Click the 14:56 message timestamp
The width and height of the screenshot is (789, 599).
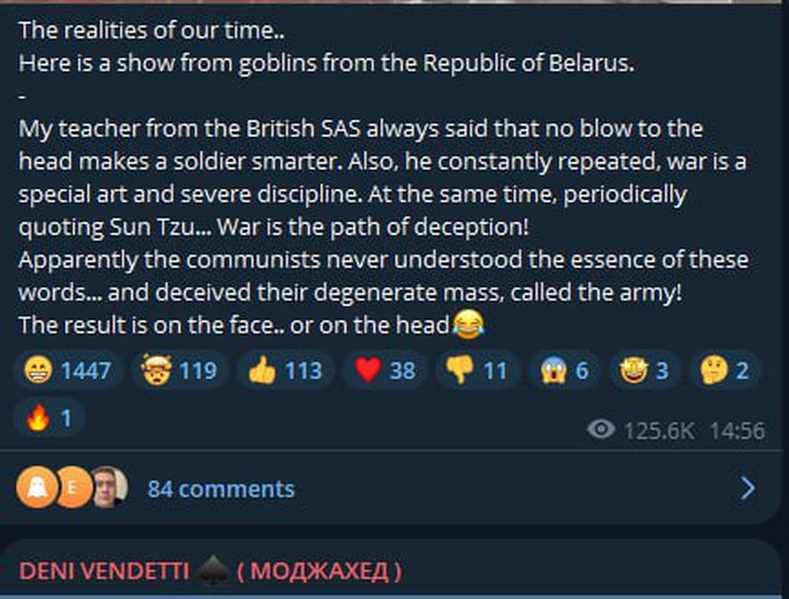coord(737,430)
